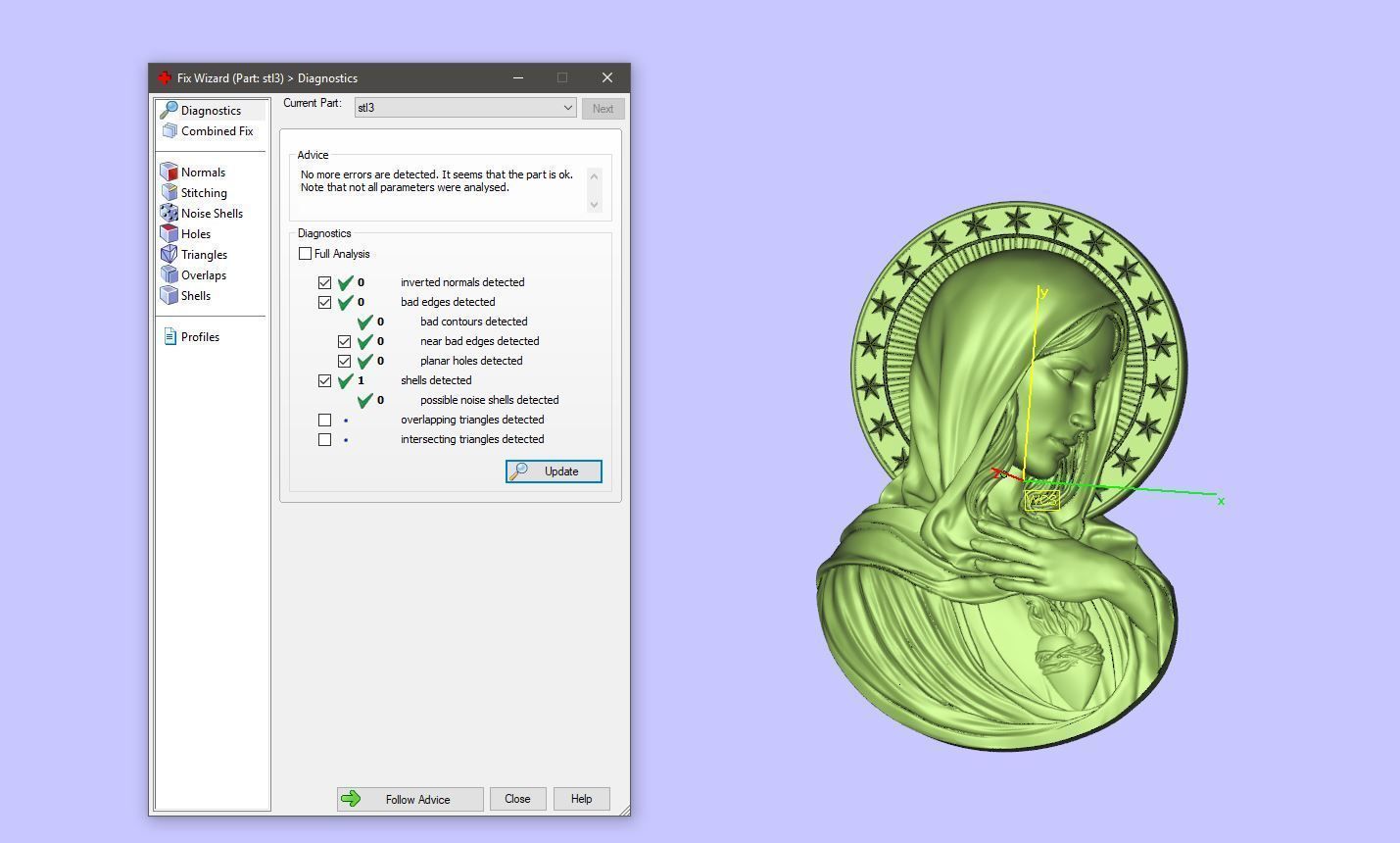Click the Follow Advice button
The height and width of the screenshot is (843, 1400).
click(410, 799)
